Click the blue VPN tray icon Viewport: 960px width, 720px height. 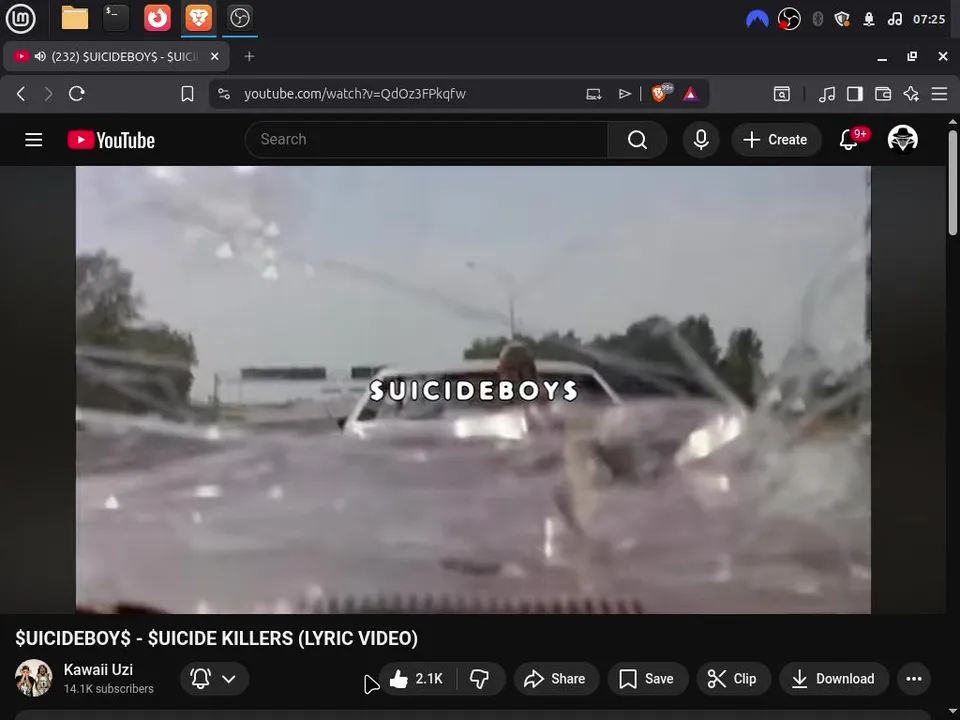(757, 19)
